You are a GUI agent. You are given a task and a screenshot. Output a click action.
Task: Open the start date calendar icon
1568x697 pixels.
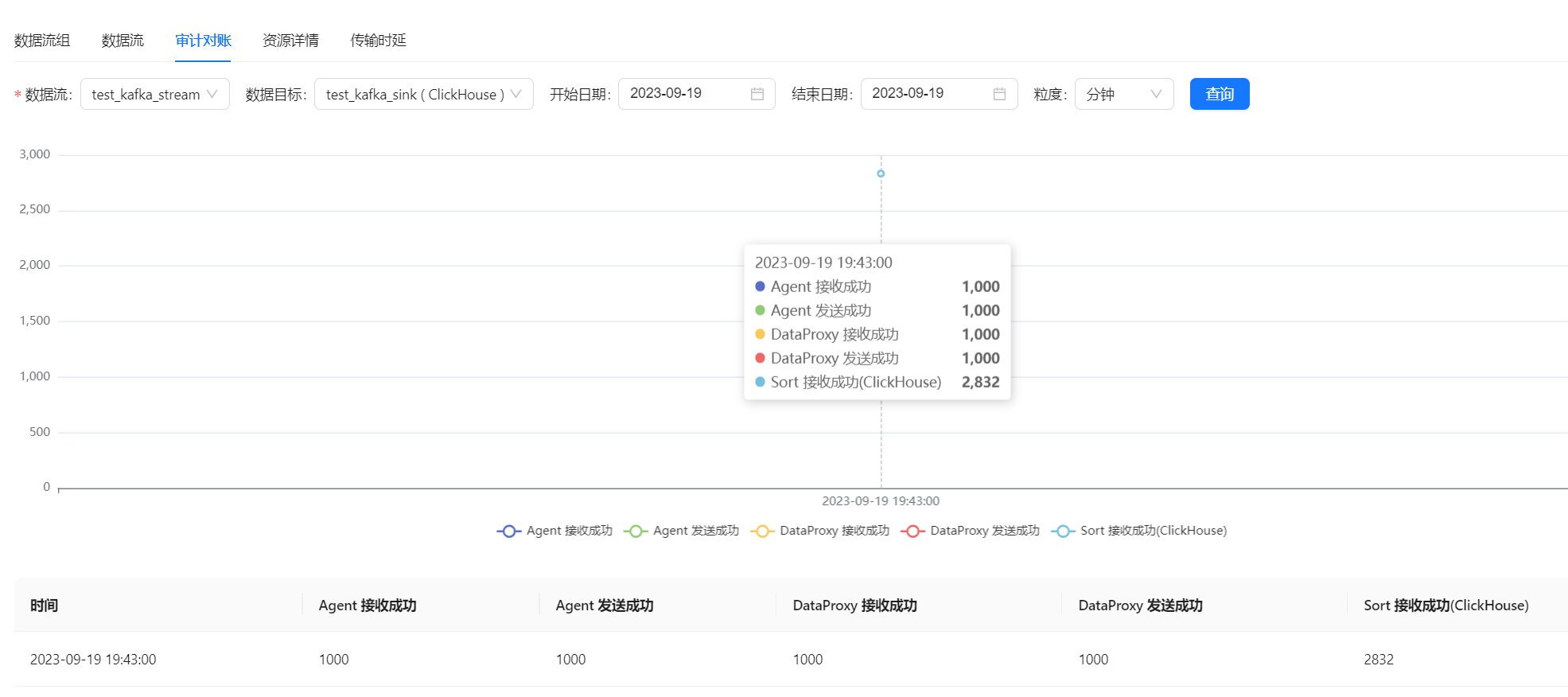point(757,94)
